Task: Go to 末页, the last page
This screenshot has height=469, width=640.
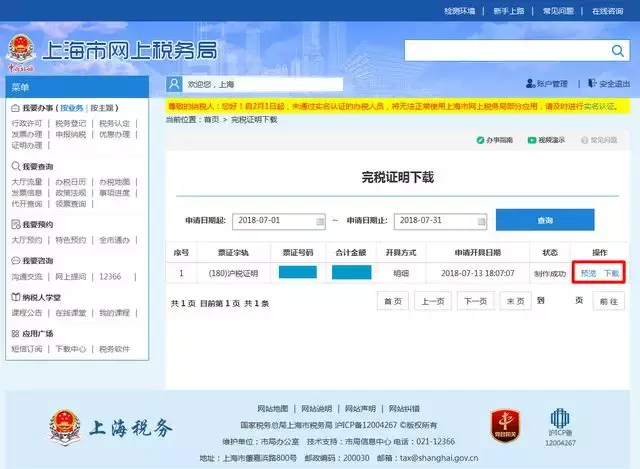Action: [516, 301]
